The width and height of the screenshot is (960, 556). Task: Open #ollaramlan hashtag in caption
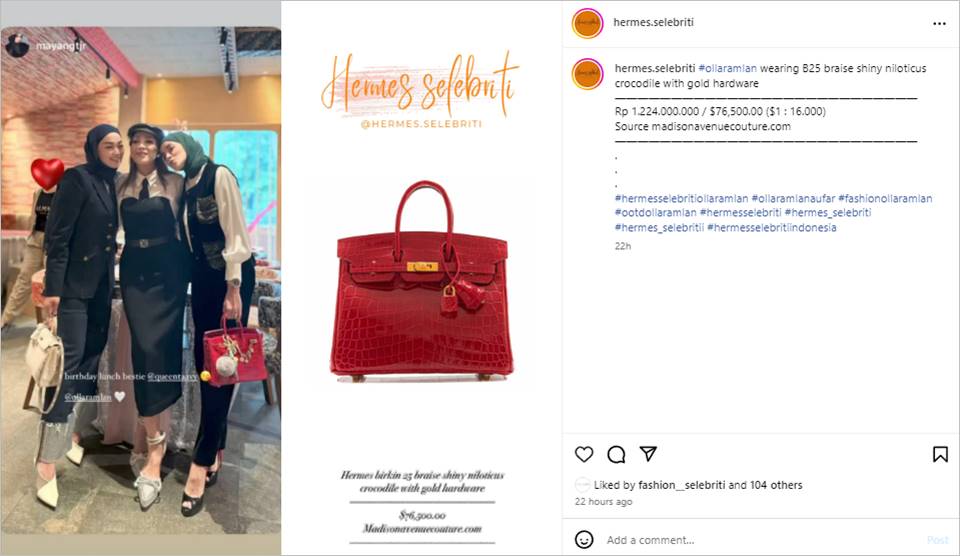(727, 69)
